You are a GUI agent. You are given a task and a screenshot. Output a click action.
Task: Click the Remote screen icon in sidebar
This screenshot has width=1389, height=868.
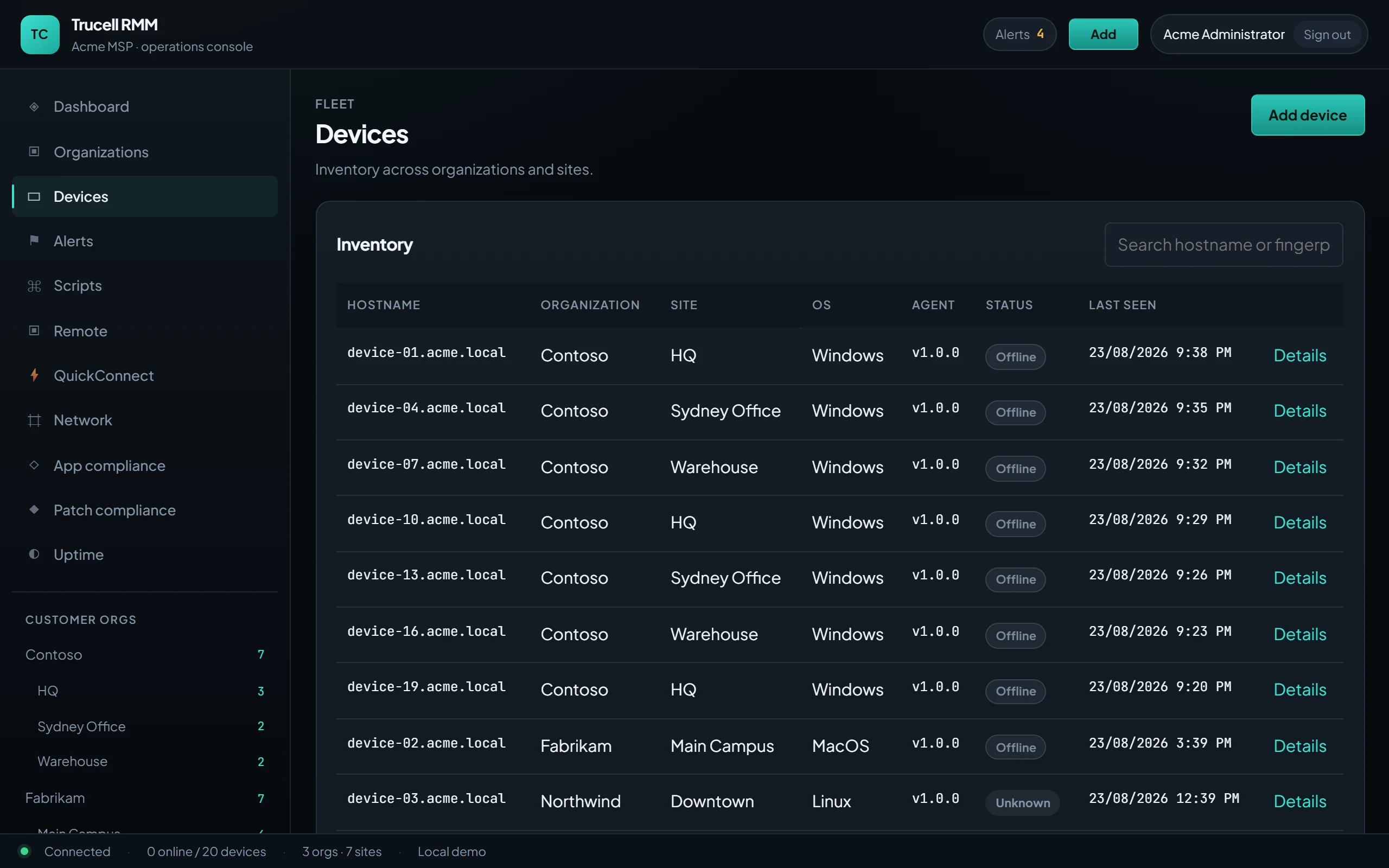(x=34, y=331)
